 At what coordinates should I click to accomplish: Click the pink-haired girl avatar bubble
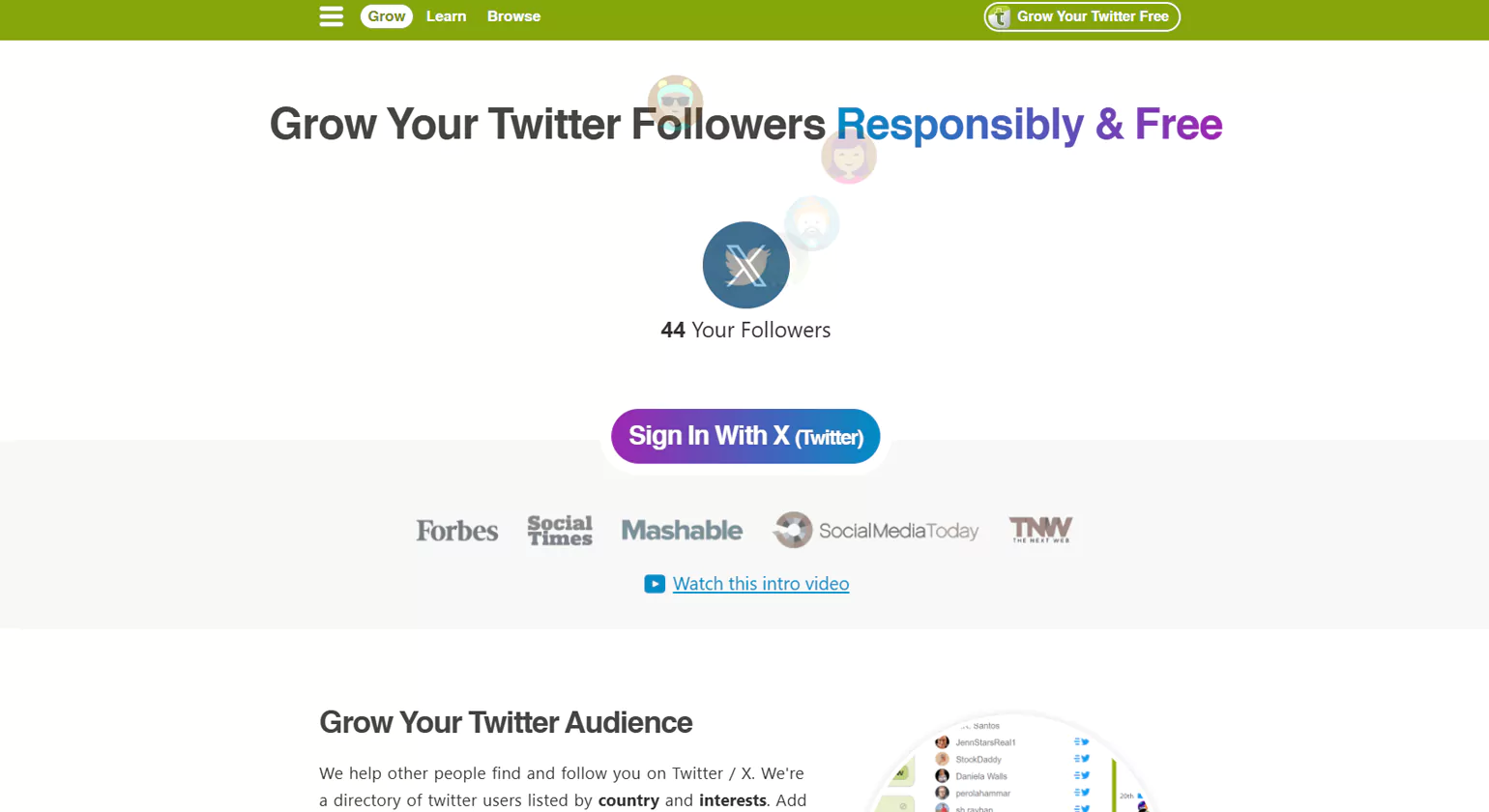tap(849, 157)
